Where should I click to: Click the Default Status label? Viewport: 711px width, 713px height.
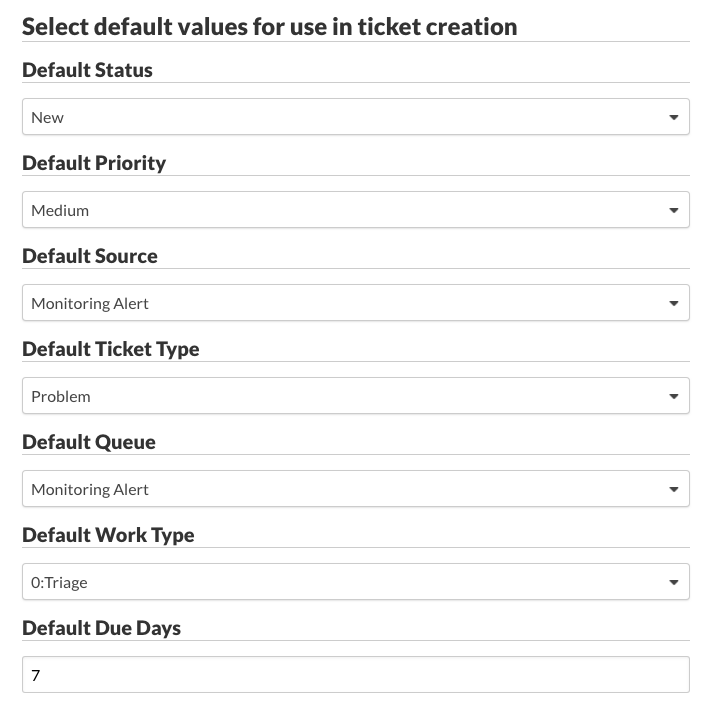pos(87,70)
